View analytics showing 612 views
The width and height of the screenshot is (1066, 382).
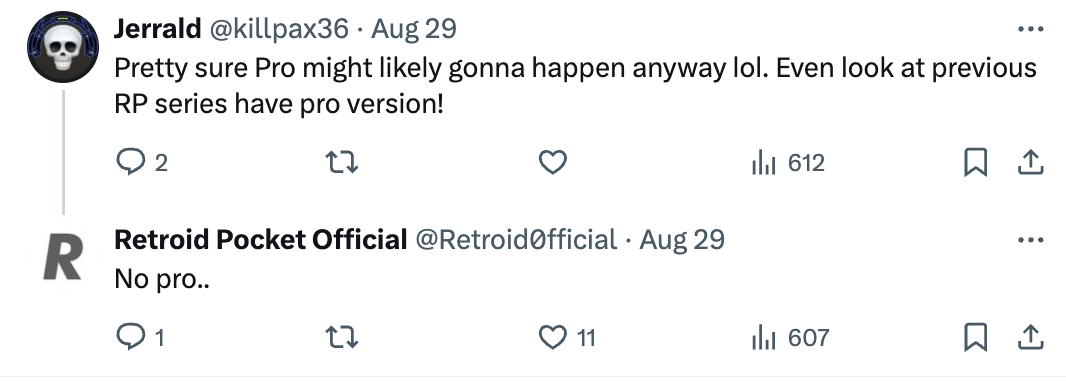(x=789, y=163)
